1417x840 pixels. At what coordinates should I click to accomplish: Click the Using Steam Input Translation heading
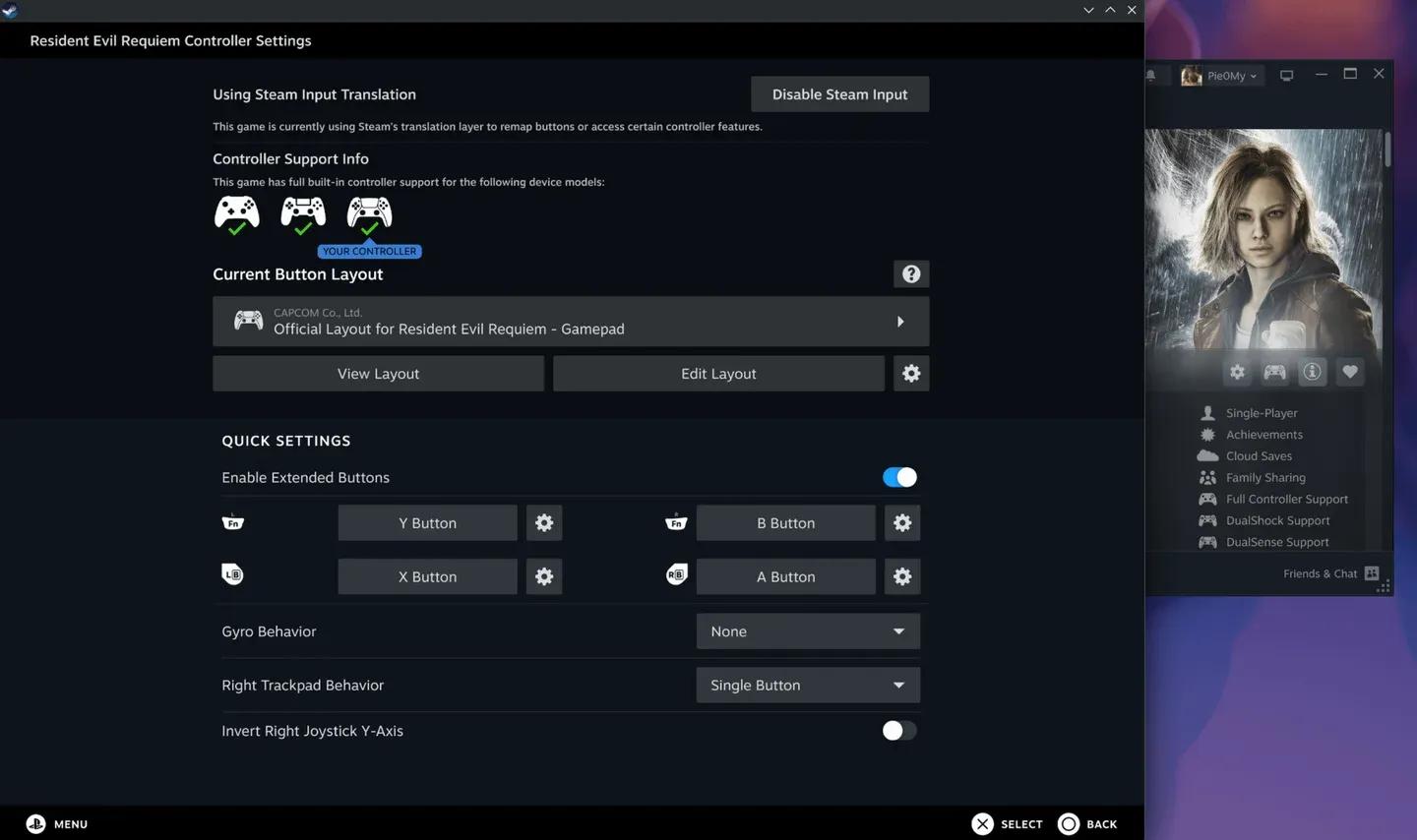[x=314, y=94]
